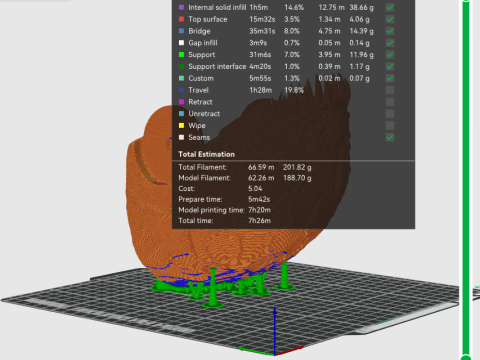Click Model printing time value 7h20m
Screen dimensions: 480x360
pyautogui.click(x=259, y=210)
